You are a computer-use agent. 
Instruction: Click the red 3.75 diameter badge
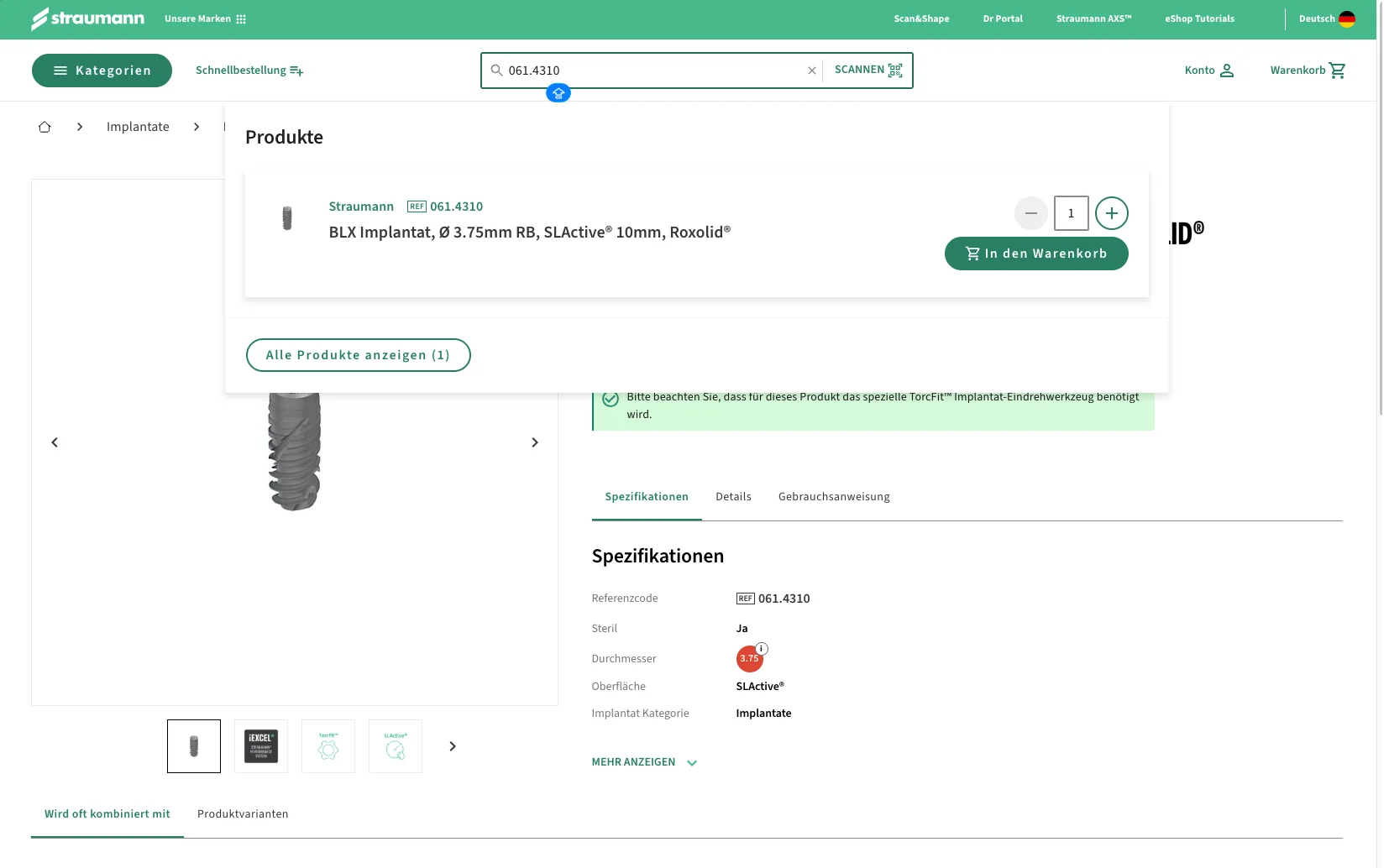[749, 659]
